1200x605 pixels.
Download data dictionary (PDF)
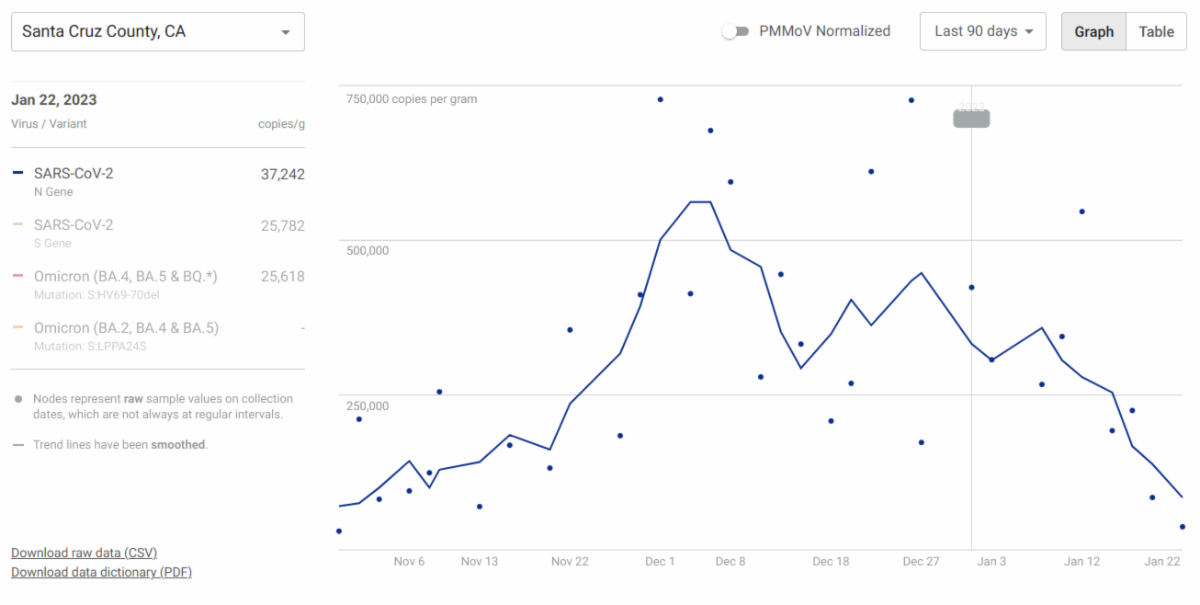101,572
